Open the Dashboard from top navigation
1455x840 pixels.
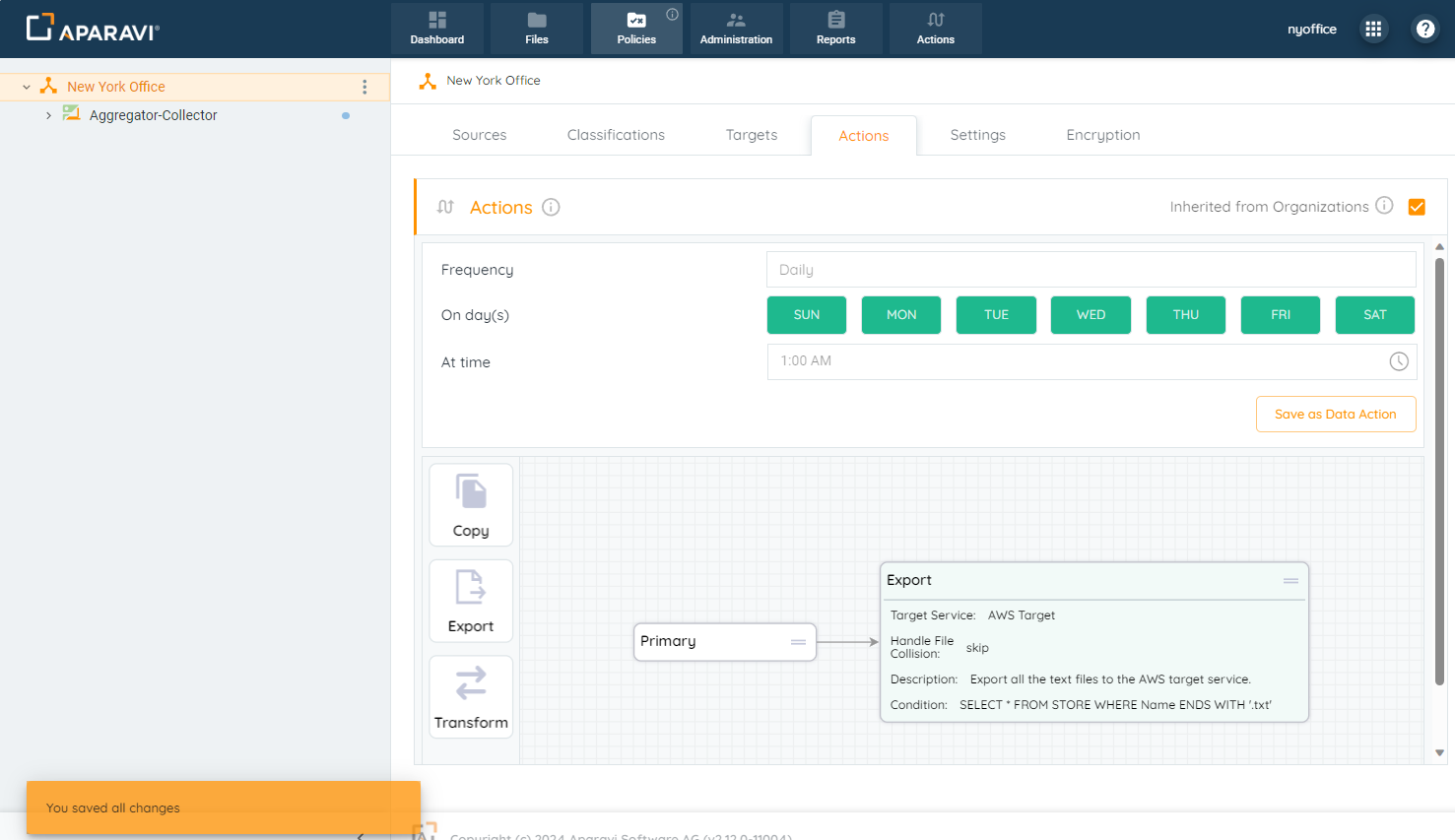point(436,29)
